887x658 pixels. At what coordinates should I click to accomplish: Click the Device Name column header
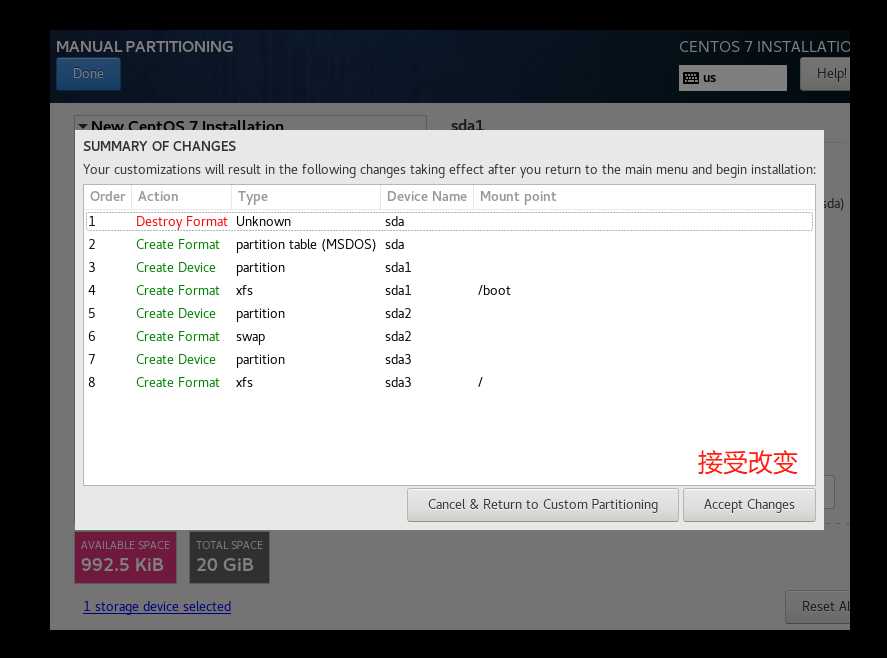coord(427,196)
